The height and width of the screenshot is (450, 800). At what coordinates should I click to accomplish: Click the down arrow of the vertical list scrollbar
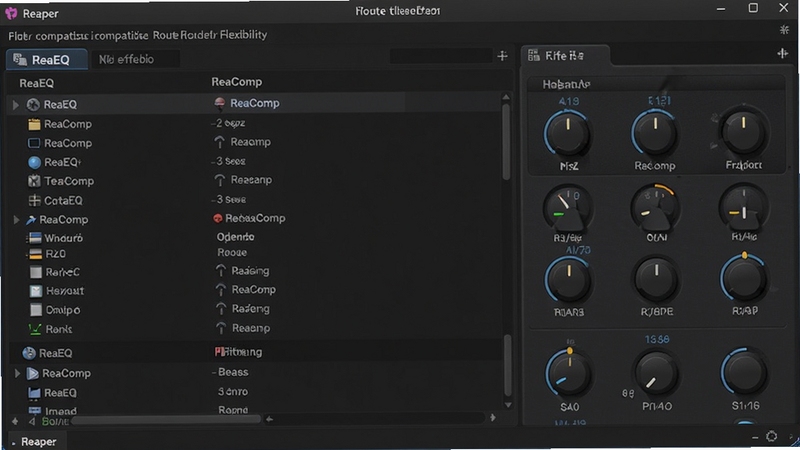[508, 405]
